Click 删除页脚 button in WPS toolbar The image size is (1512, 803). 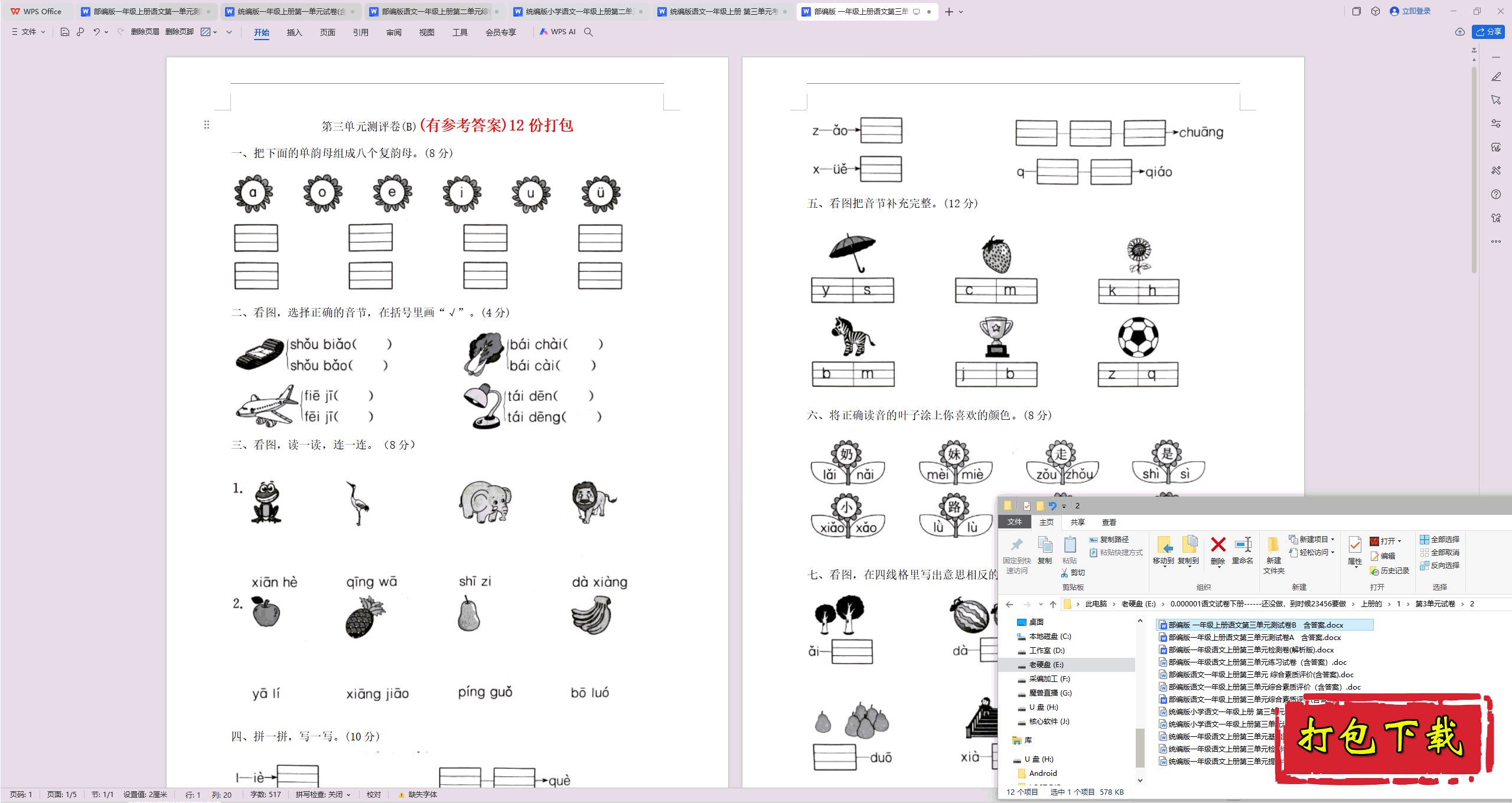coord(180,32)
